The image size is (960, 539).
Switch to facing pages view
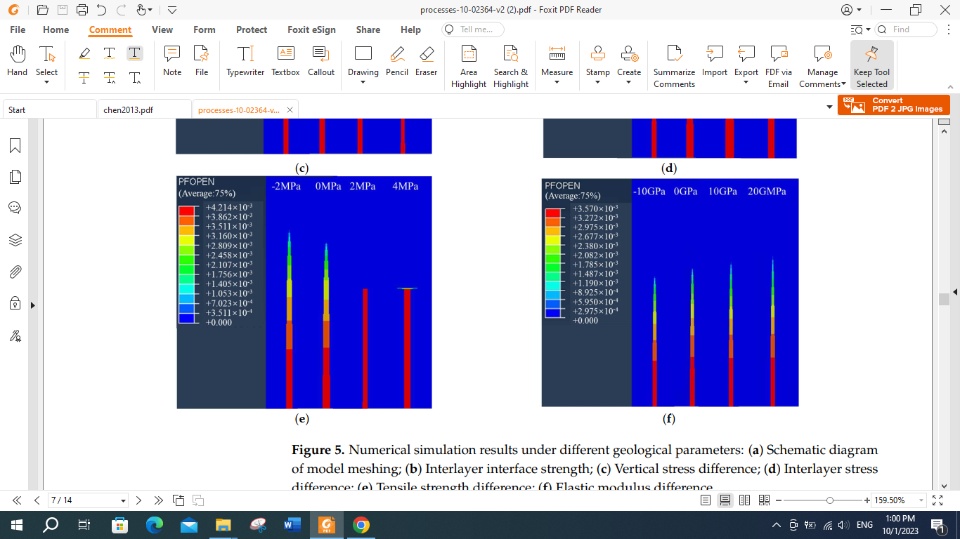(x=745, y=500)
